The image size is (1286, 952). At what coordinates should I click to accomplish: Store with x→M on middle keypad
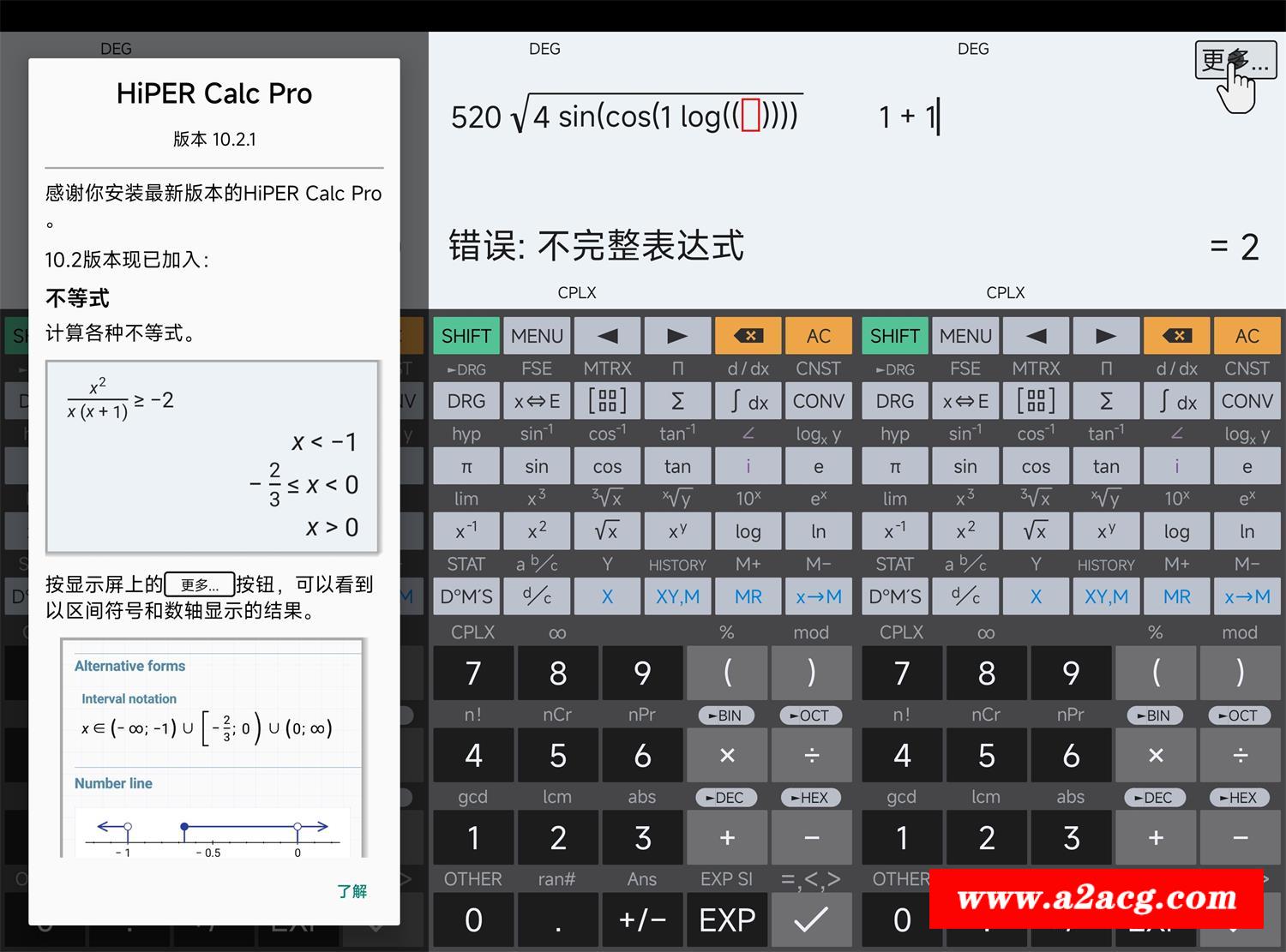[x=818, y=596]
